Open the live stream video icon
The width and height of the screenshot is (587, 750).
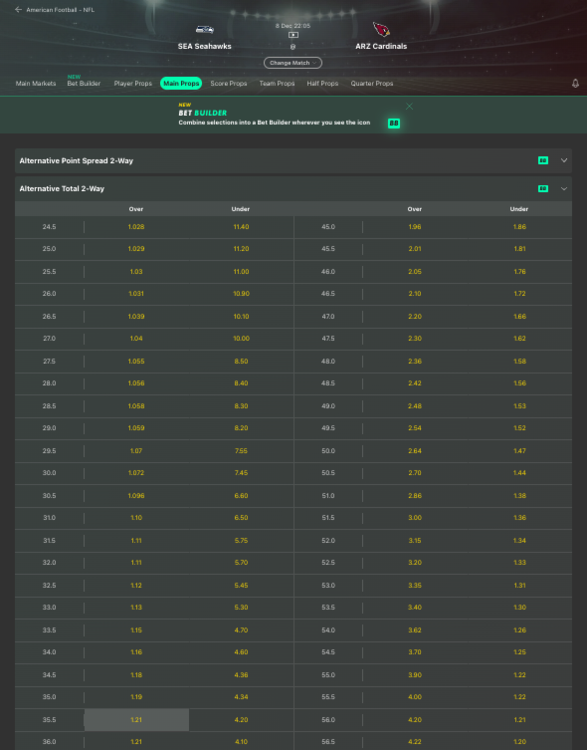click(293, 35)
